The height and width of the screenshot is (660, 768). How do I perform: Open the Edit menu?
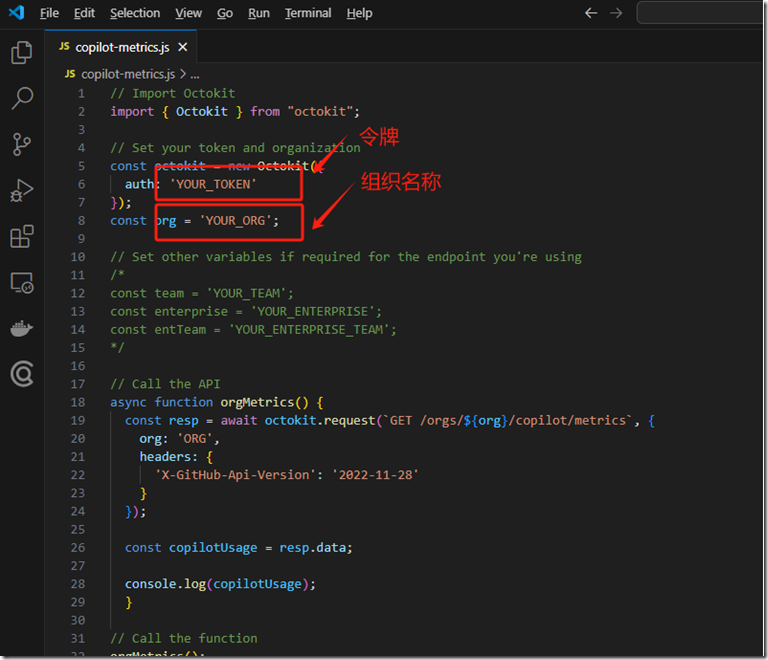pos(84,13)
